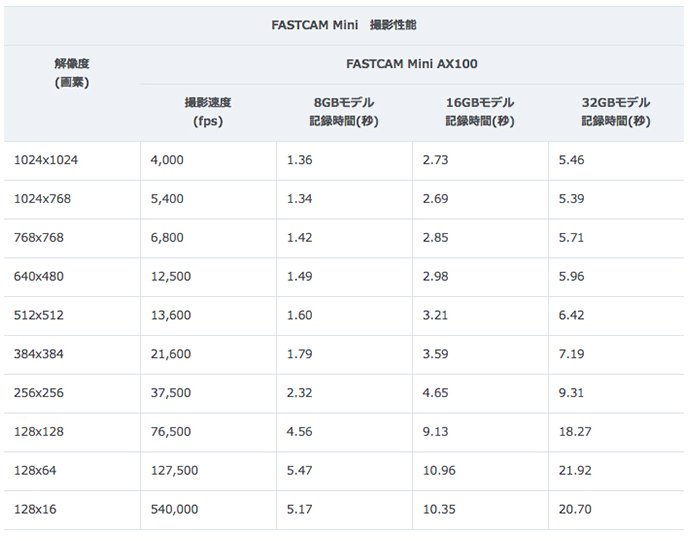Click the 127,500 fps cell
This screenshot has height=541, width=691.
[x=208, y=471]
